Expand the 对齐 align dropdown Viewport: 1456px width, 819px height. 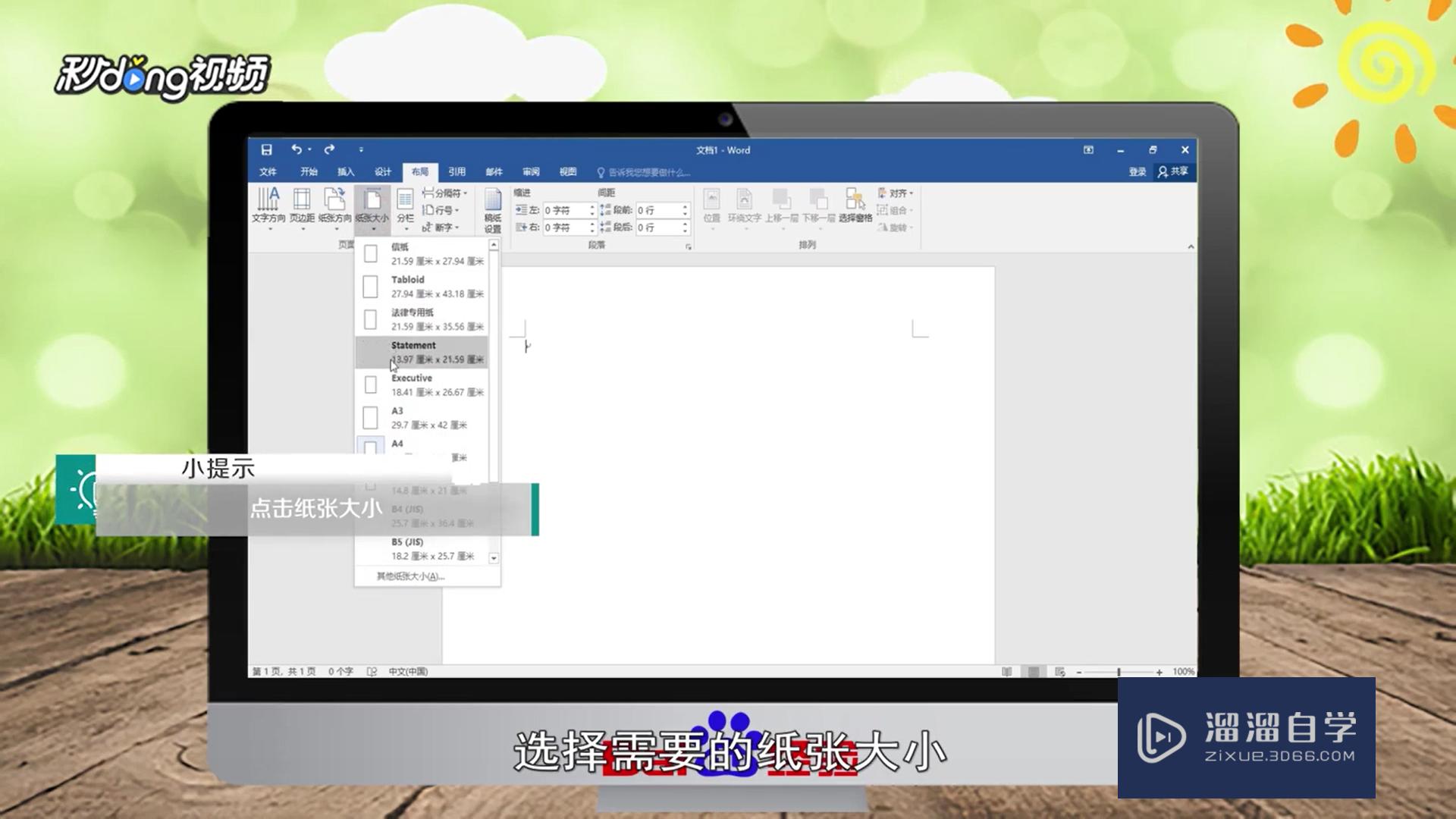(896, 193)
